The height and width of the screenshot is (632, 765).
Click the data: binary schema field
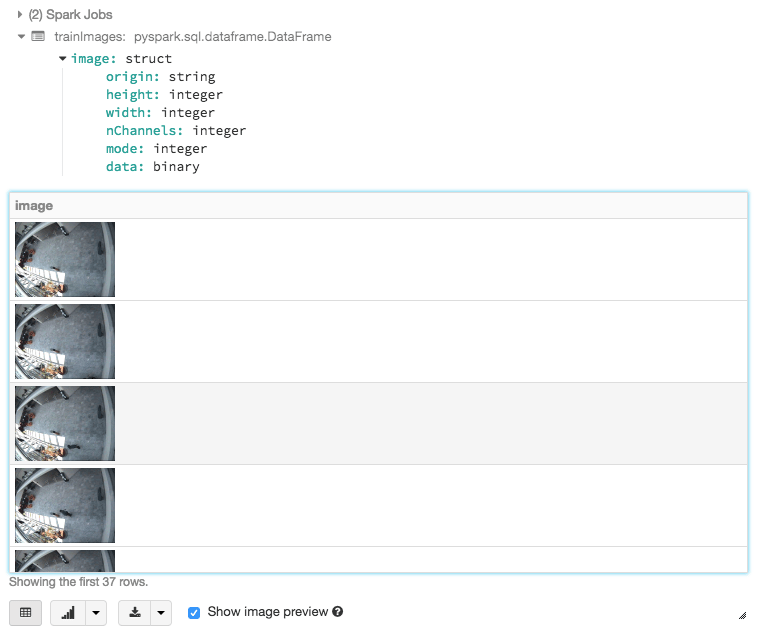point(152,166)
